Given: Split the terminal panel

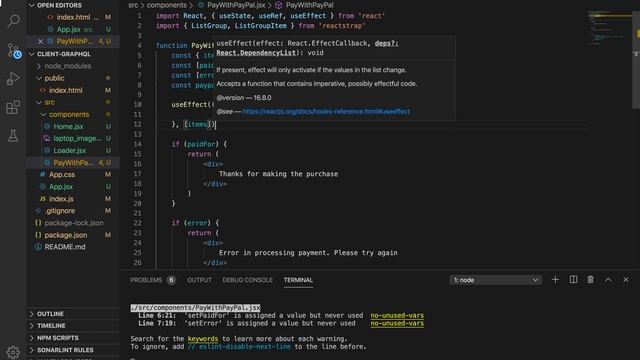Looking at the screenshot, I should (573, 280).
